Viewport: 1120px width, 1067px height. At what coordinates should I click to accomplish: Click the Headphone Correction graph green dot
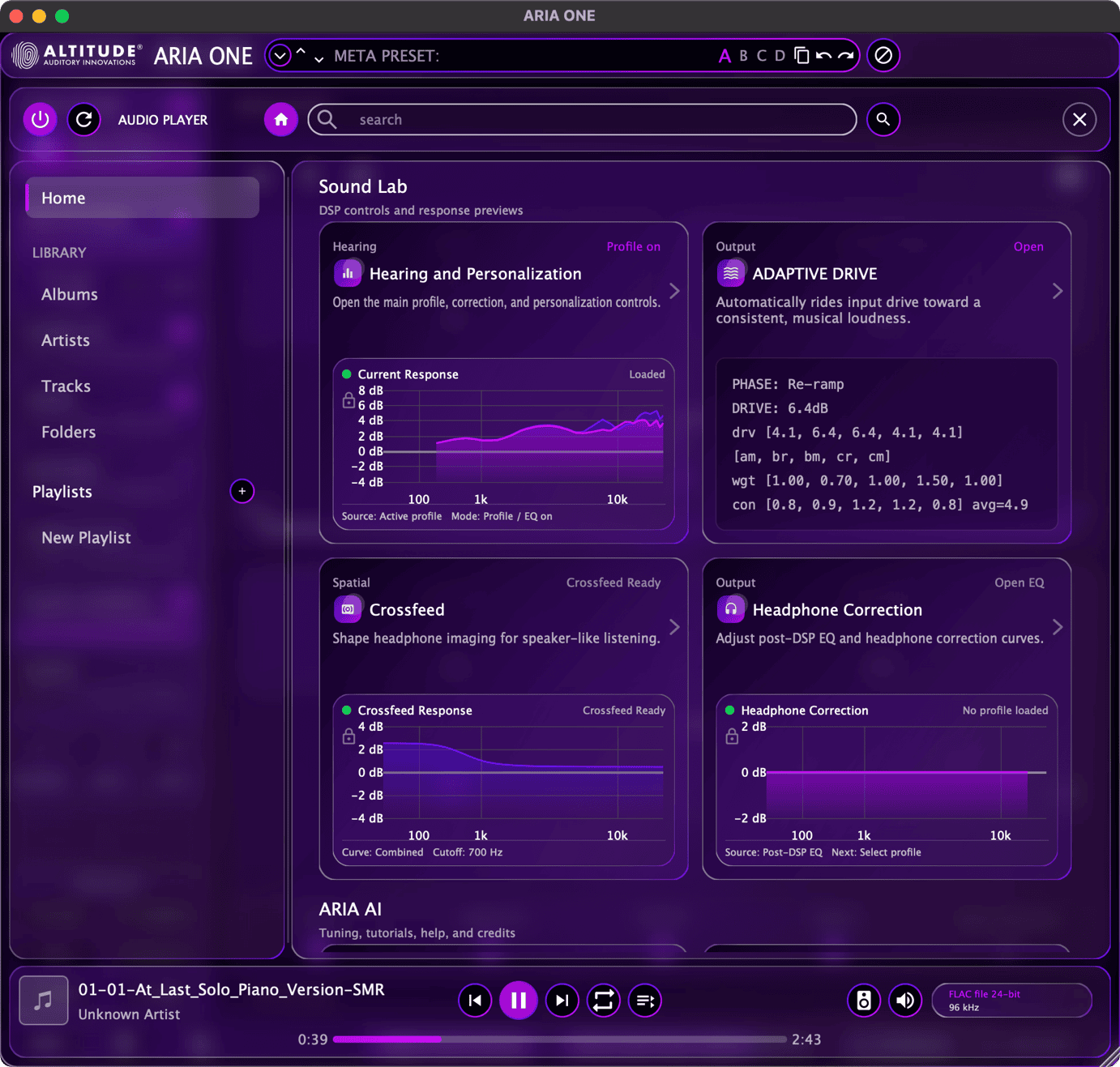(730, 711)
